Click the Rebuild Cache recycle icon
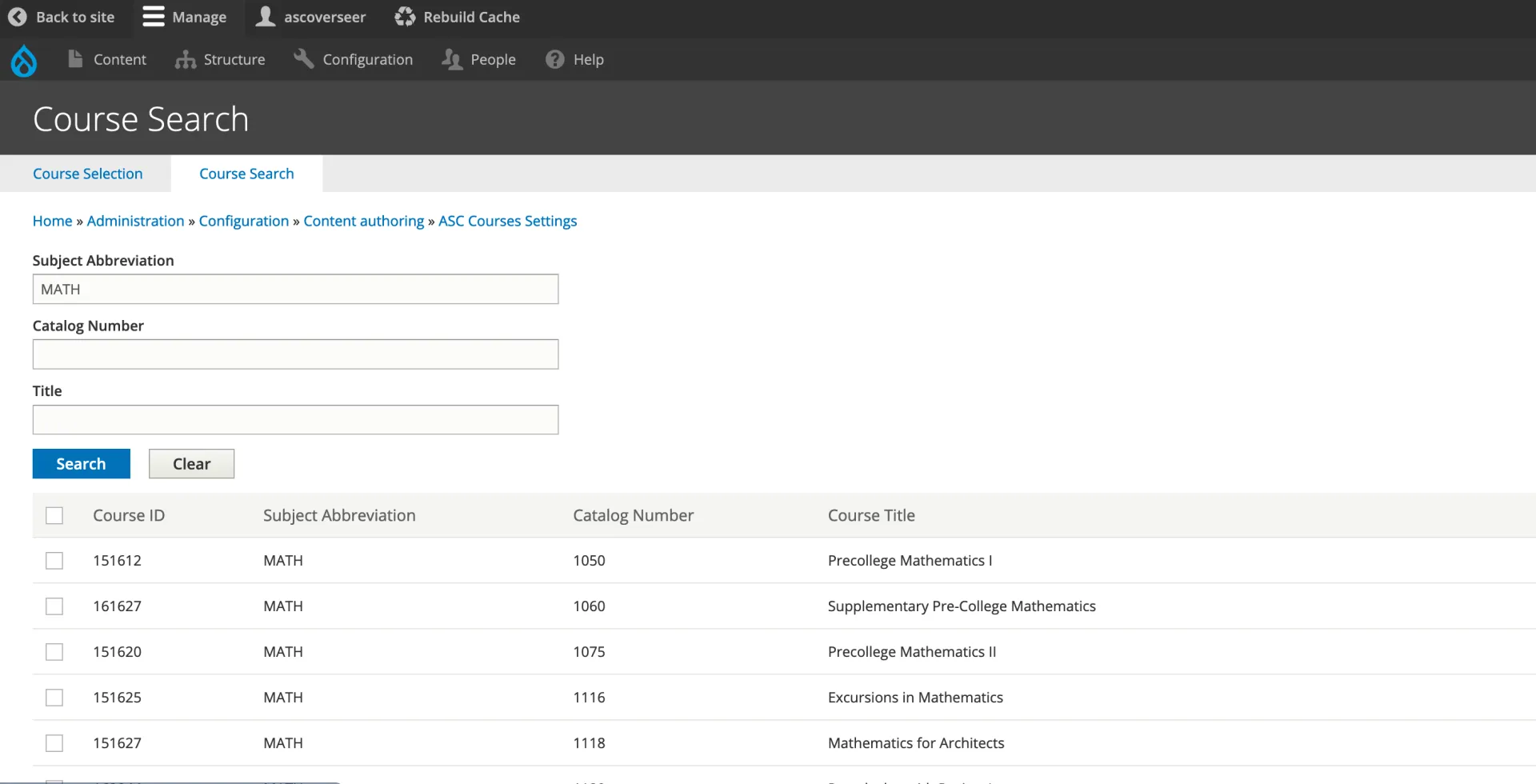 point(405,17)
